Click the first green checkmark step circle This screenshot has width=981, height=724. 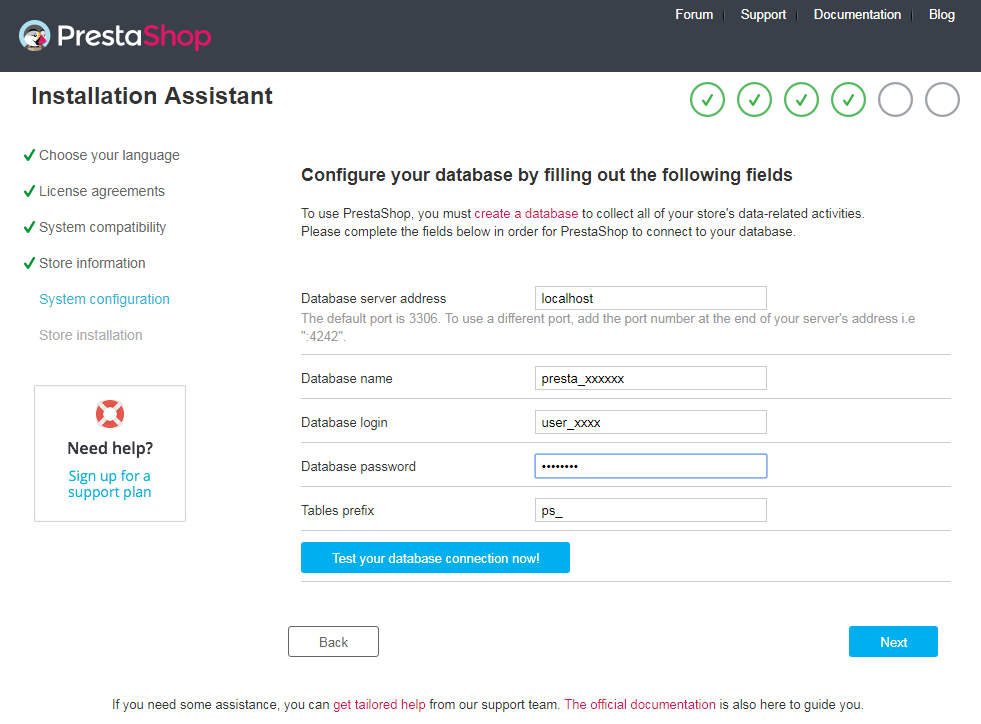[x=707, y=99]
